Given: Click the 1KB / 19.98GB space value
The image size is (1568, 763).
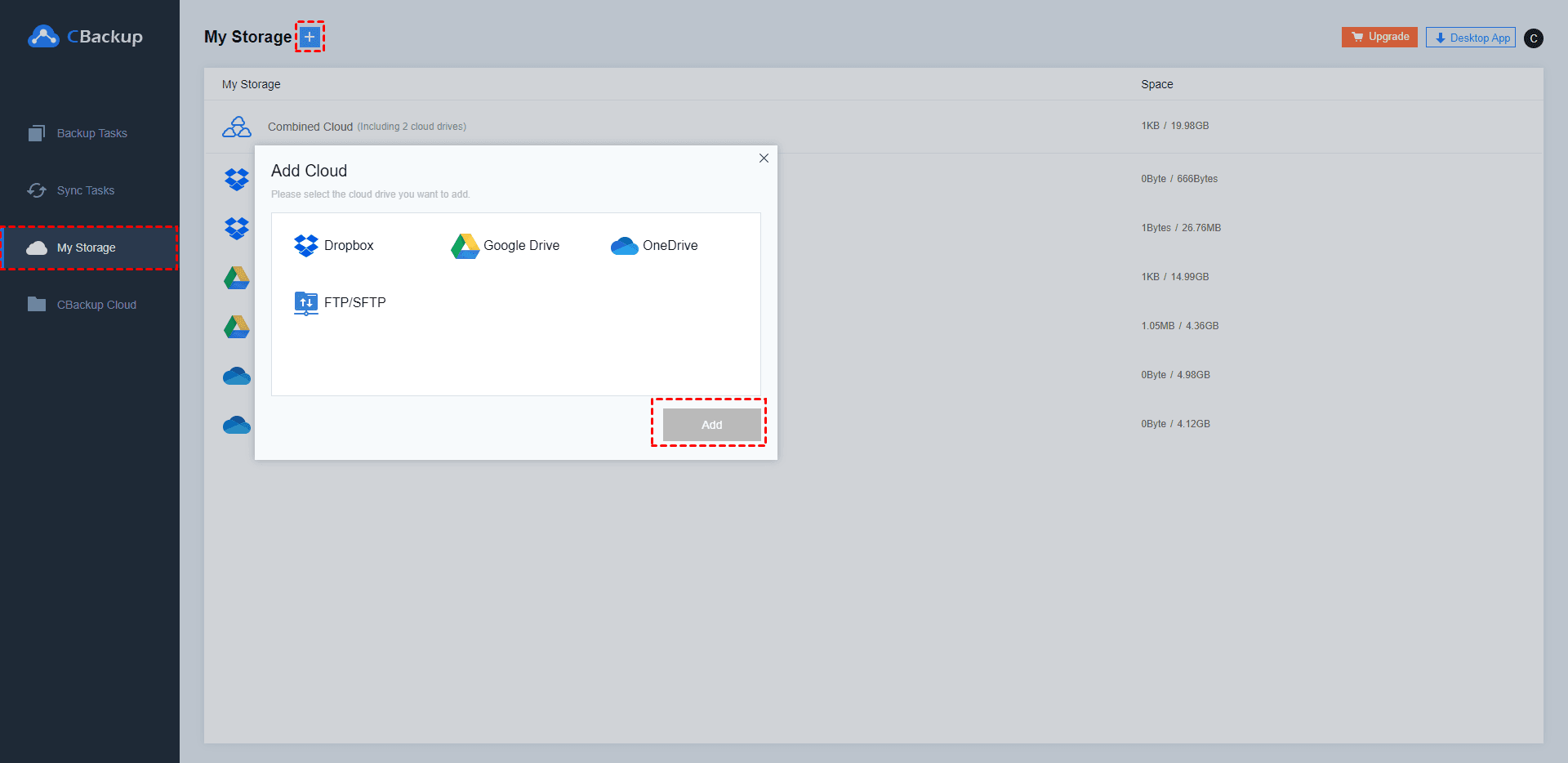Looking at the screenshot, I should [x=1175, y=126].
